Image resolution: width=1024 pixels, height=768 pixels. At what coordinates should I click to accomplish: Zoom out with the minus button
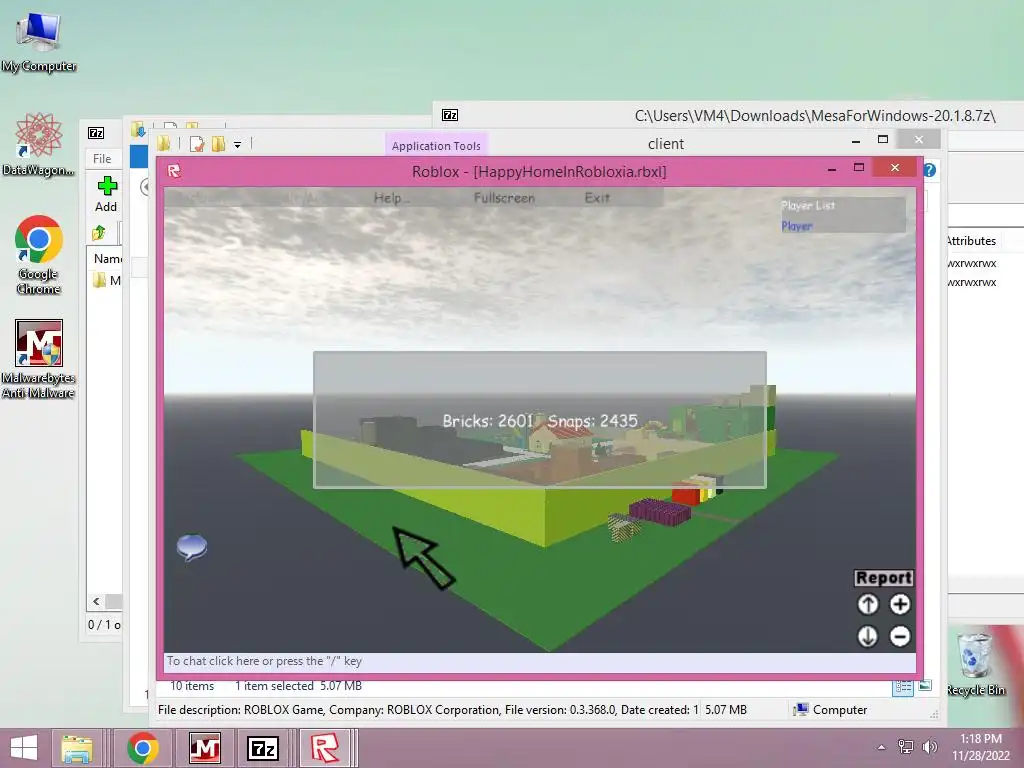(x=900, y=636)
